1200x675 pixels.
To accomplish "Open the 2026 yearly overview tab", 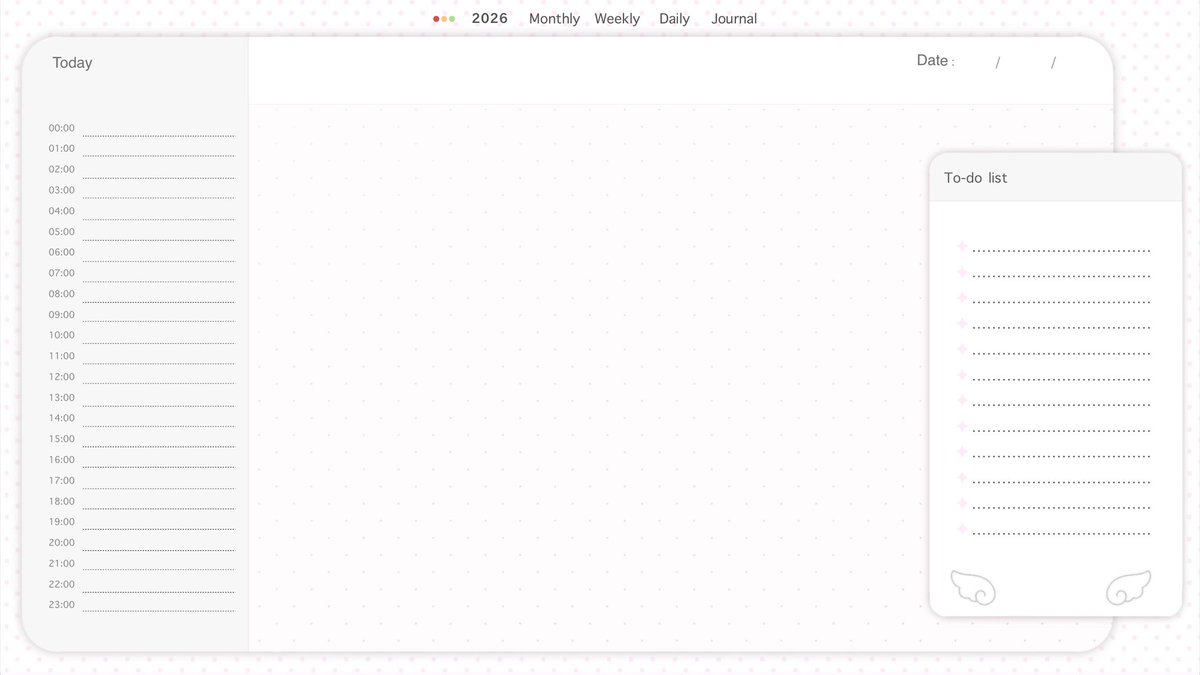I will point(490,19).
